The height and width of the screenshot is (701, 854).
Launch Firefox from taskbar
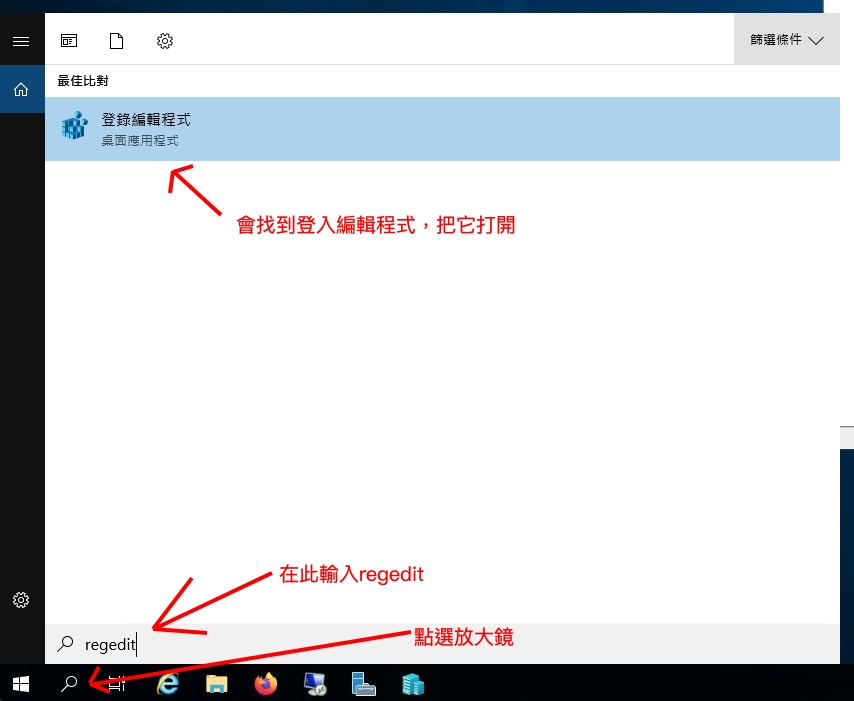(265, 683)
